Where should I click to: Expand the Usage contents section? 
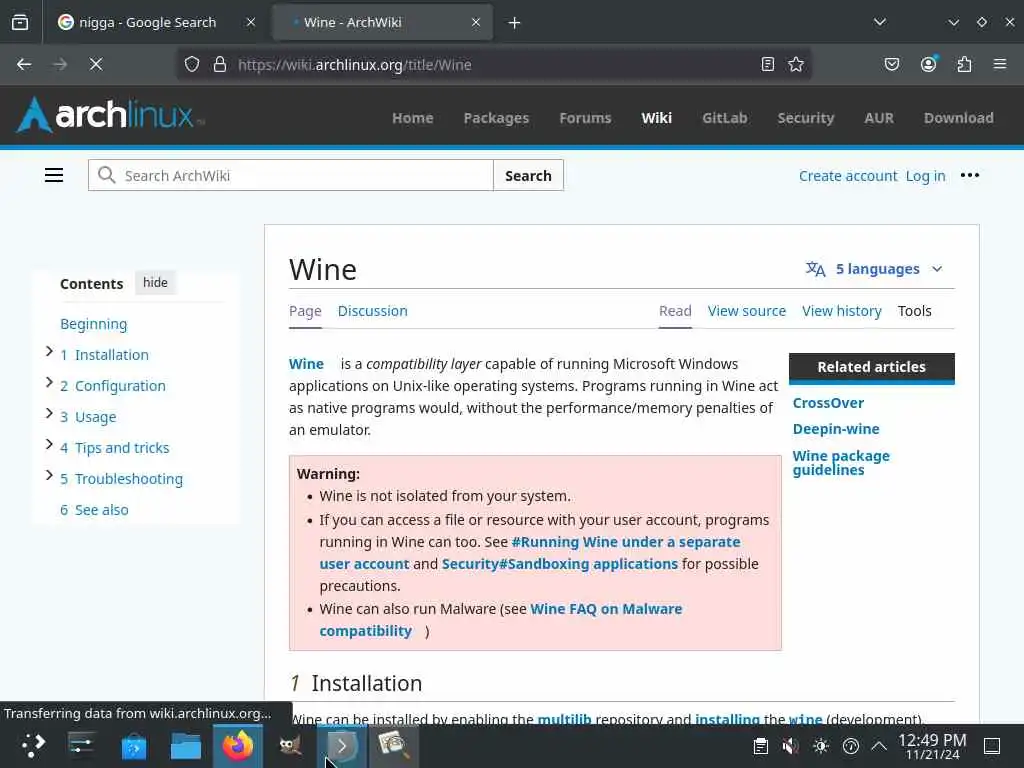[49, 414]
